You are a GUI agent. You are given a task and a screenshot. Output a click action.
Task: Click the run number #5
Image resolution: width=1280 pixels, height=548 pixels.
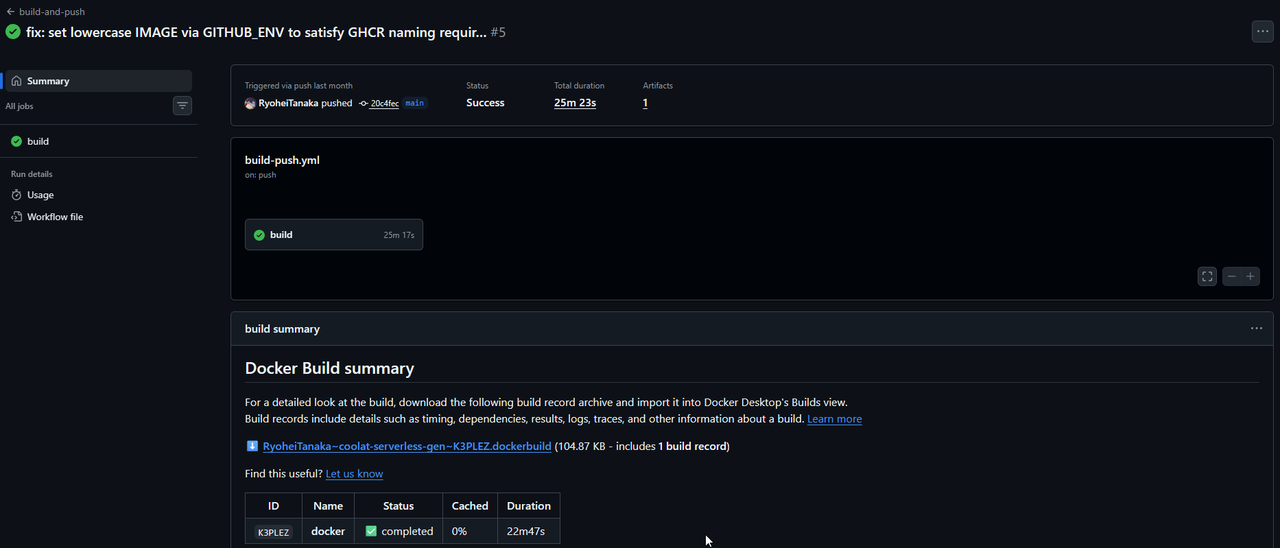coord(498,32)
